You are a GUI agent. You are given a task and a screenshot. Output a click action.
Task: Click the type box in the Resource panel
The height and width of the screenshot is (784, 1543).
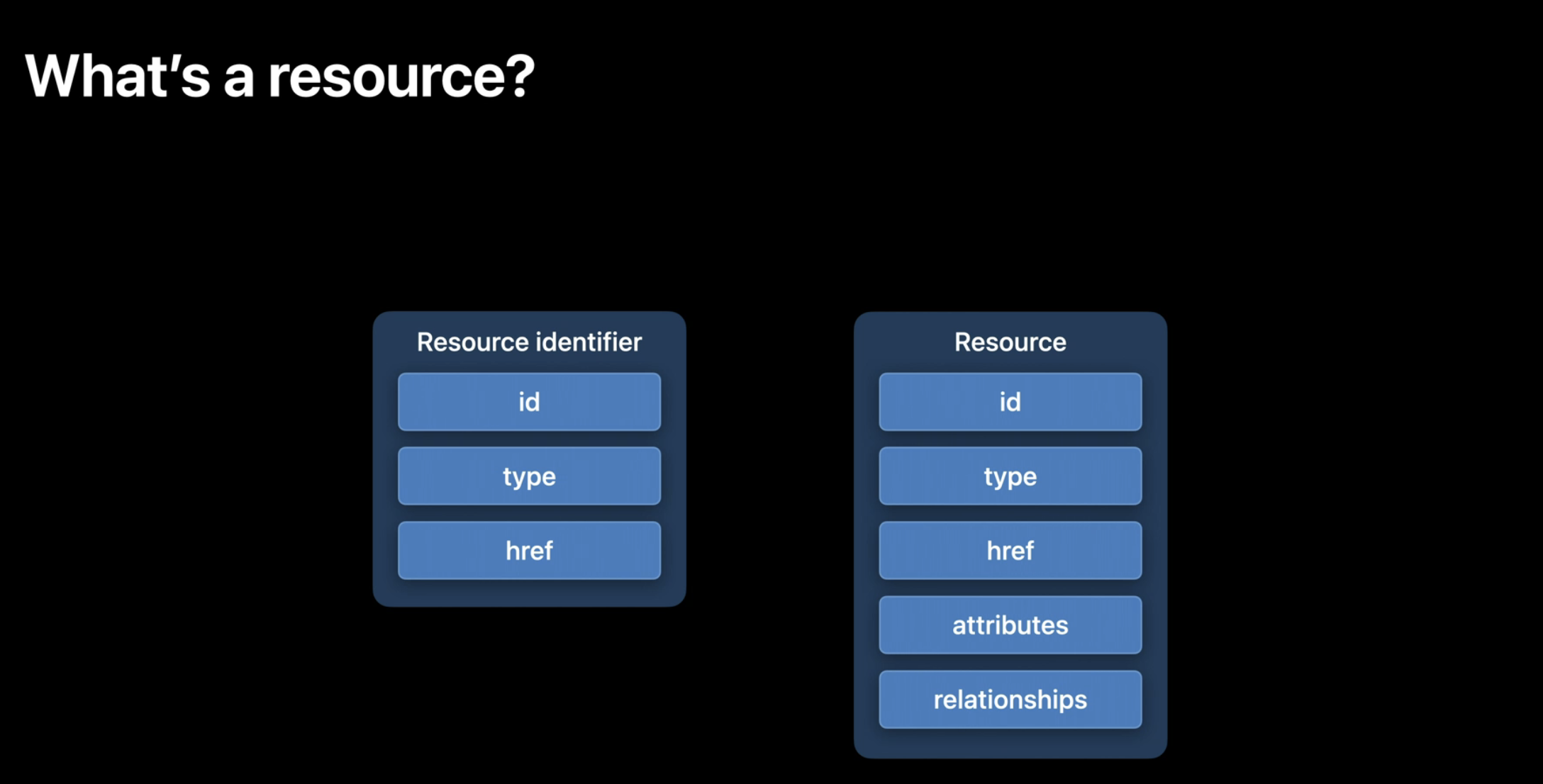click(1010, 476)
